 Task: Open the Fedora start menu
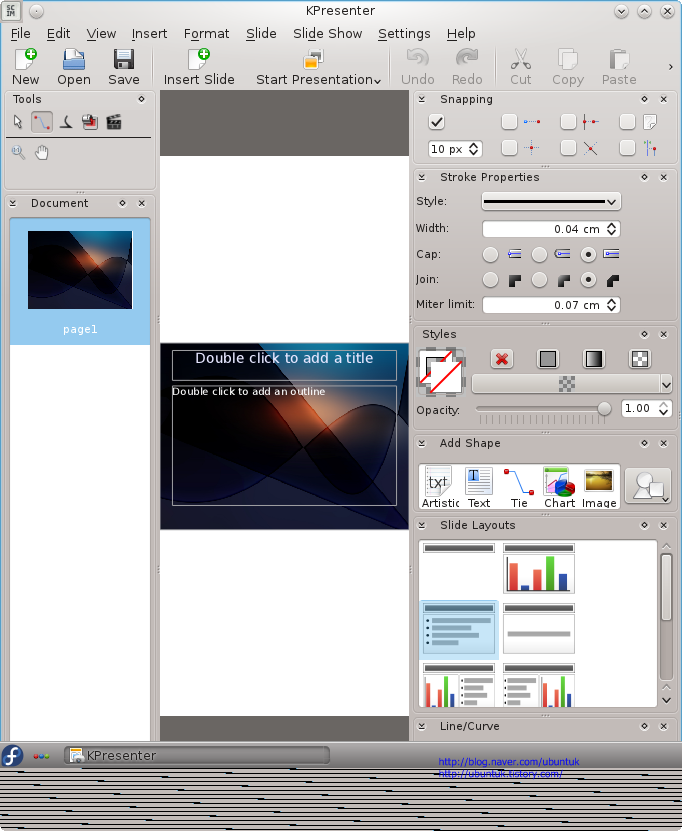(12, 755)
